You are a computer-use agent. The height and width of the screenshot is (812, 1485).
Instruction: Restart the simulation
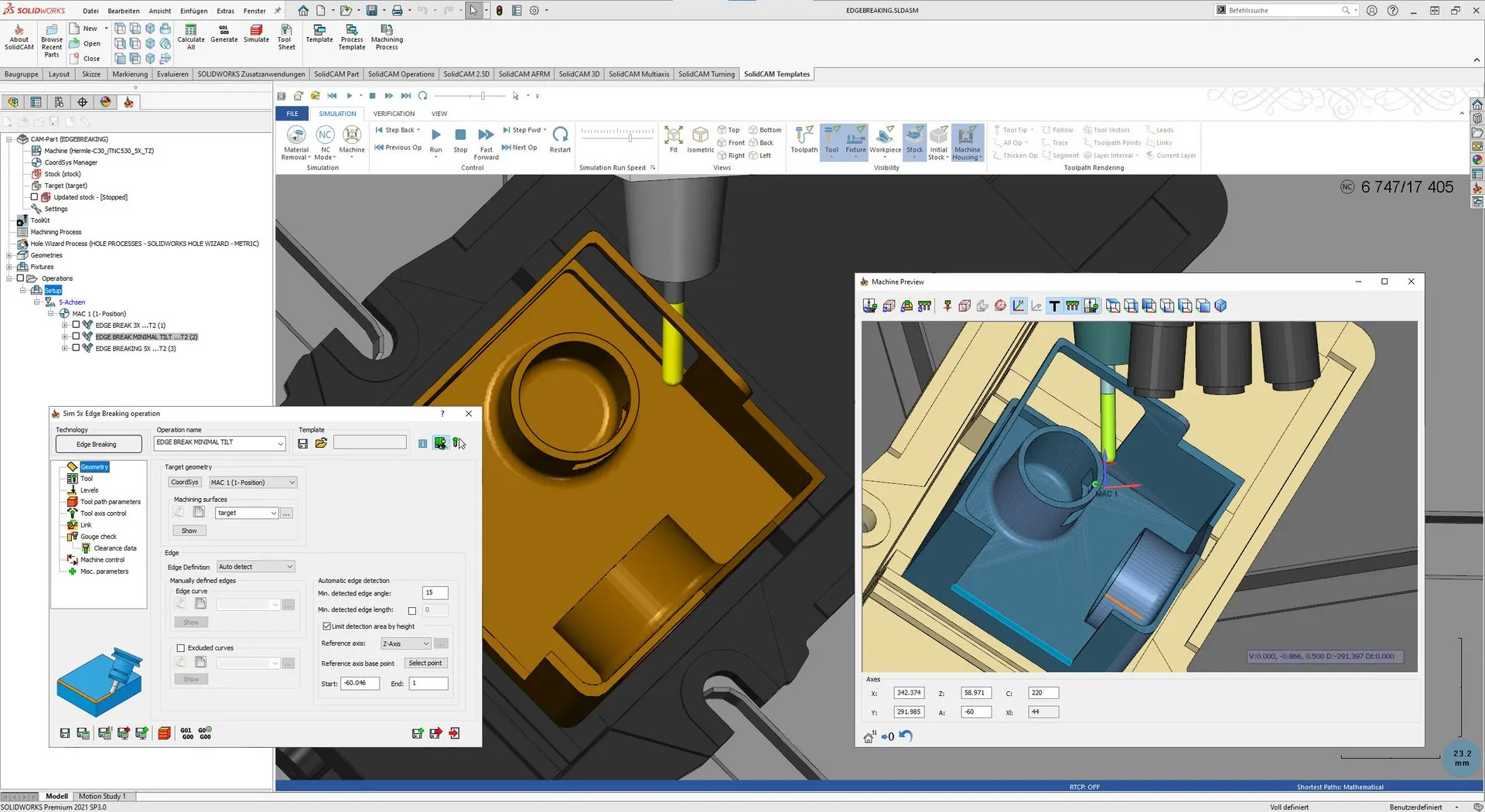(x=560, y=139)
